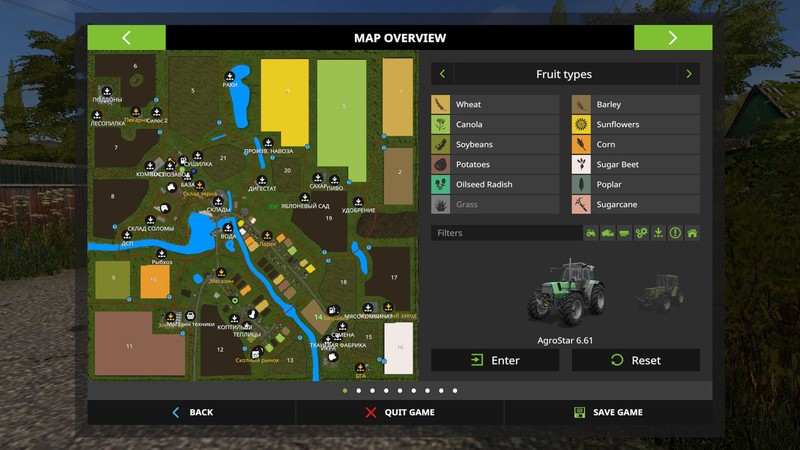
Task: Toggle Wheat fruit type display
Action: (495, 105)
